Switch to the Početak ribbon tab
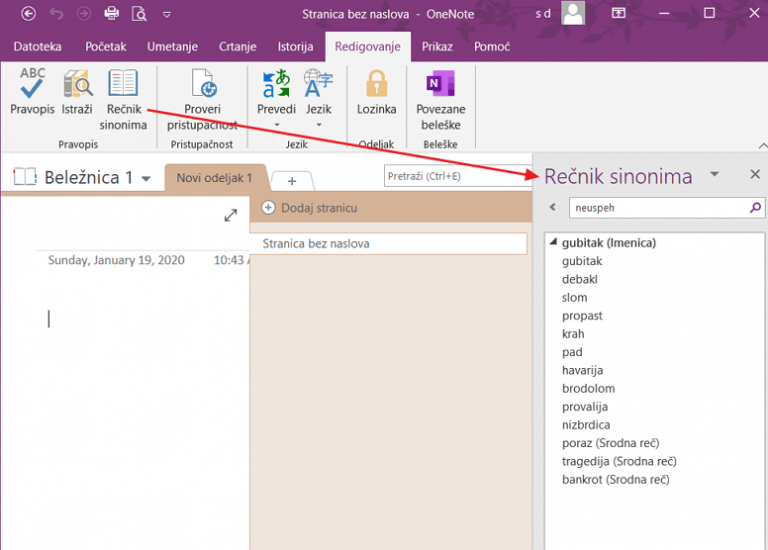 [106, 47]
